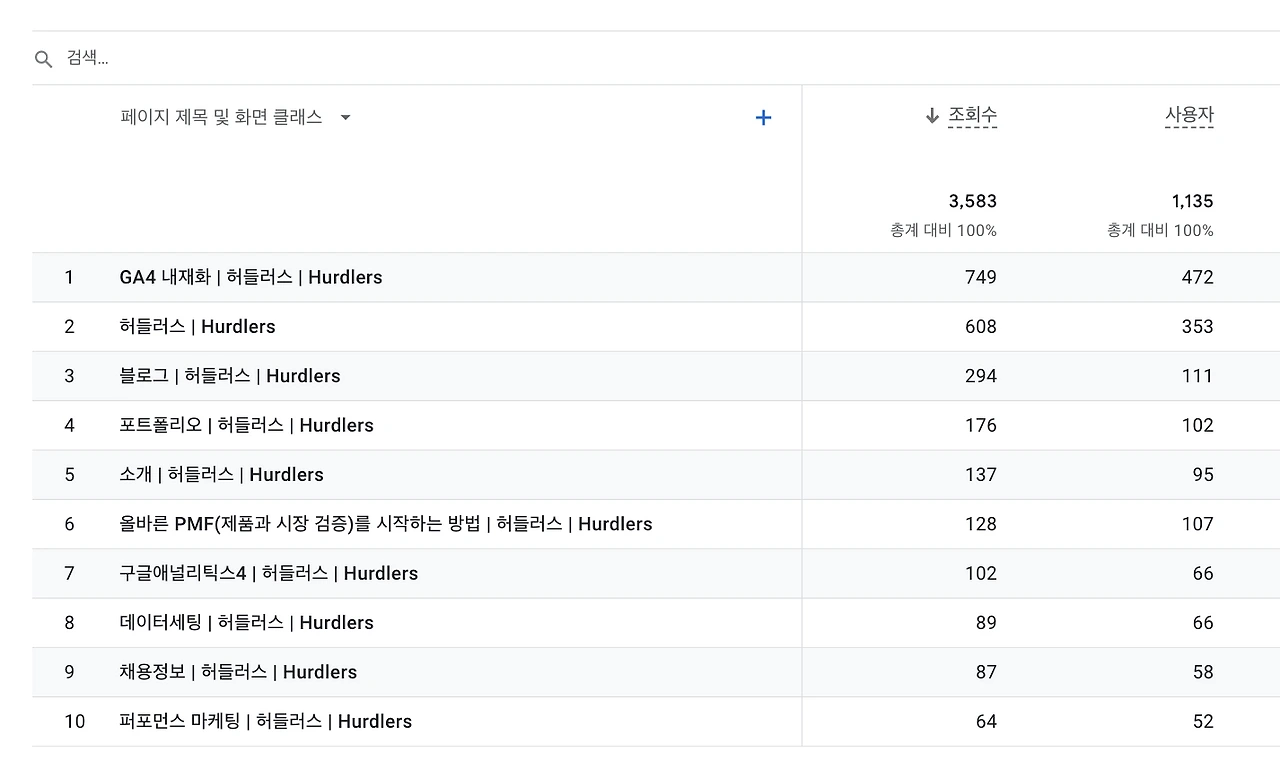Click users value 58 for 채용정보
This screenshot has height=761, width=1280.
click(1203, 672)
